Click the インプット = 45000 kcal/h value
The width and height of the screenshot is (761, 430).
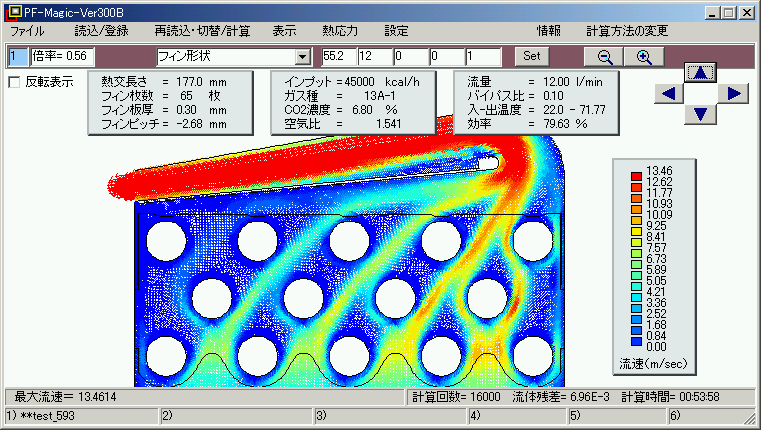pyautogui.click(x=352, y=82)
